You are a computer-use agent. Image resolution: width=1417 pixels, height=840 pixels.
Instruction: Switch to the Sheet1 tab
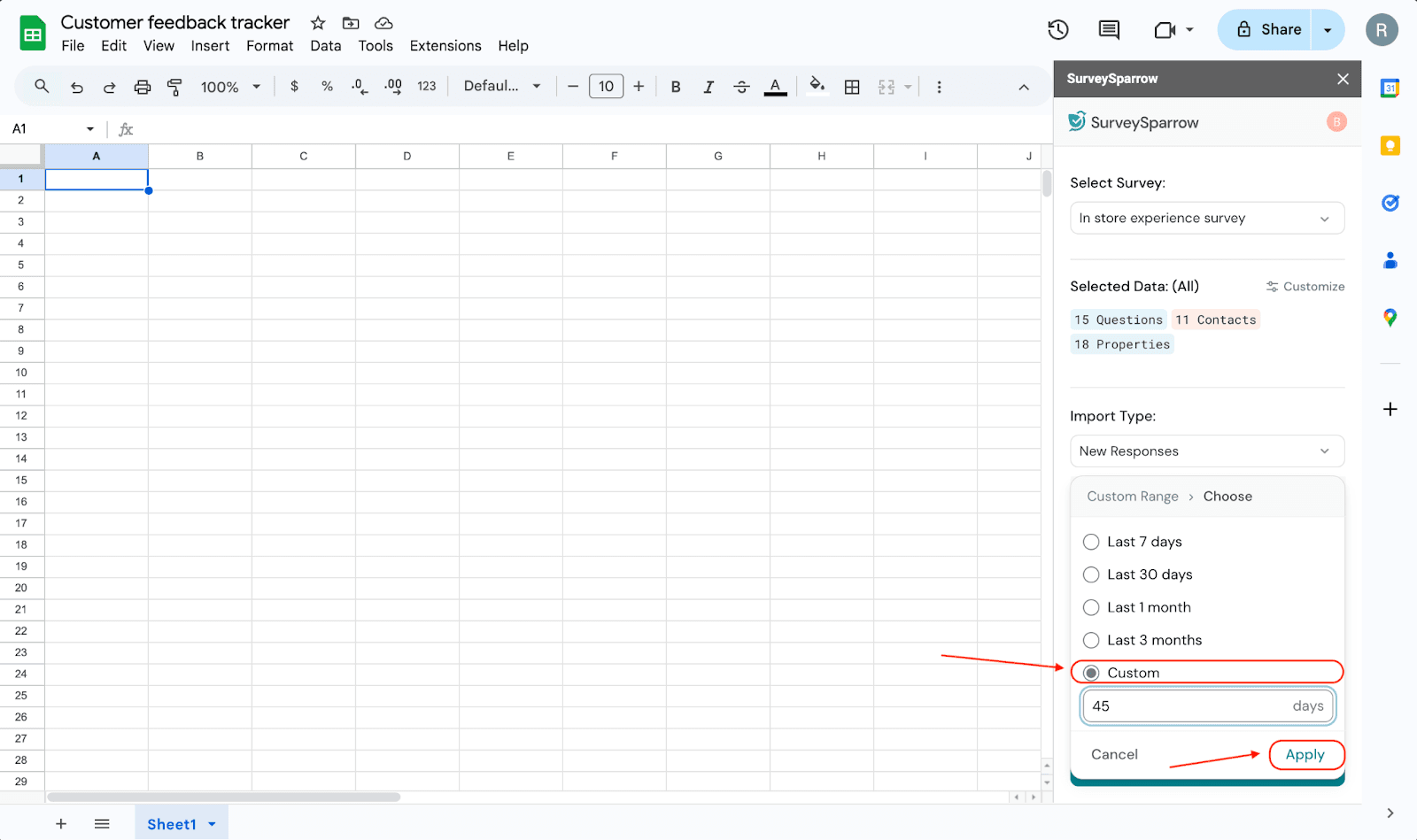[x=172, y=824]
